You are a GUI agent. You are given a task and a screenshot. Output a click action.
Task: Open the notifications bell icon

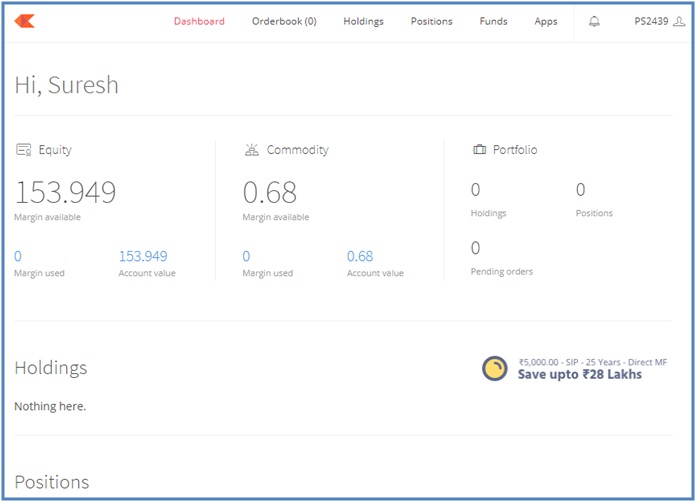tap(594, 21)
